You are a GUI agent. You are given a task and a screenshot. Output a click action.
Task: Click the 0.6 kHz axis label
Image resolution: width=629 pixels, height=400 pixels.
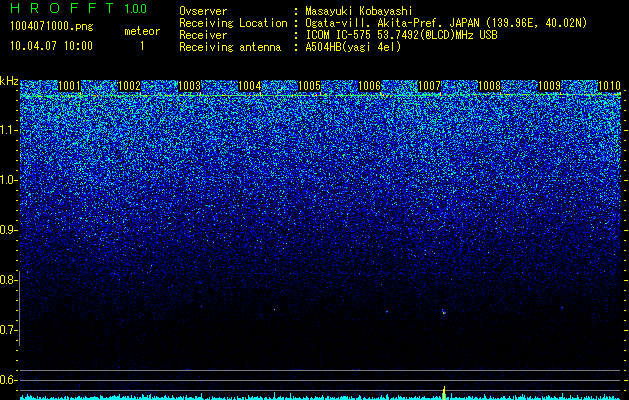coord(8,380)
